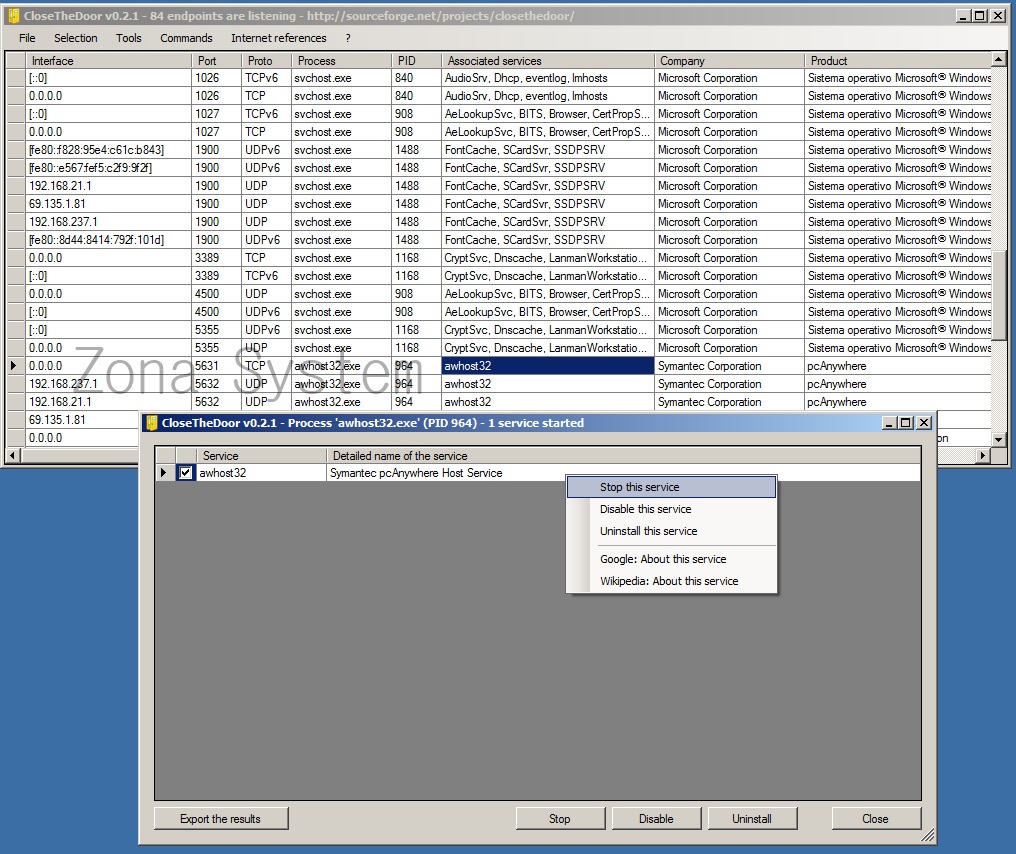Select TCPv6 cell on port 1026 row
This screenshot has width=1016, height=854.
click(266, 78)
